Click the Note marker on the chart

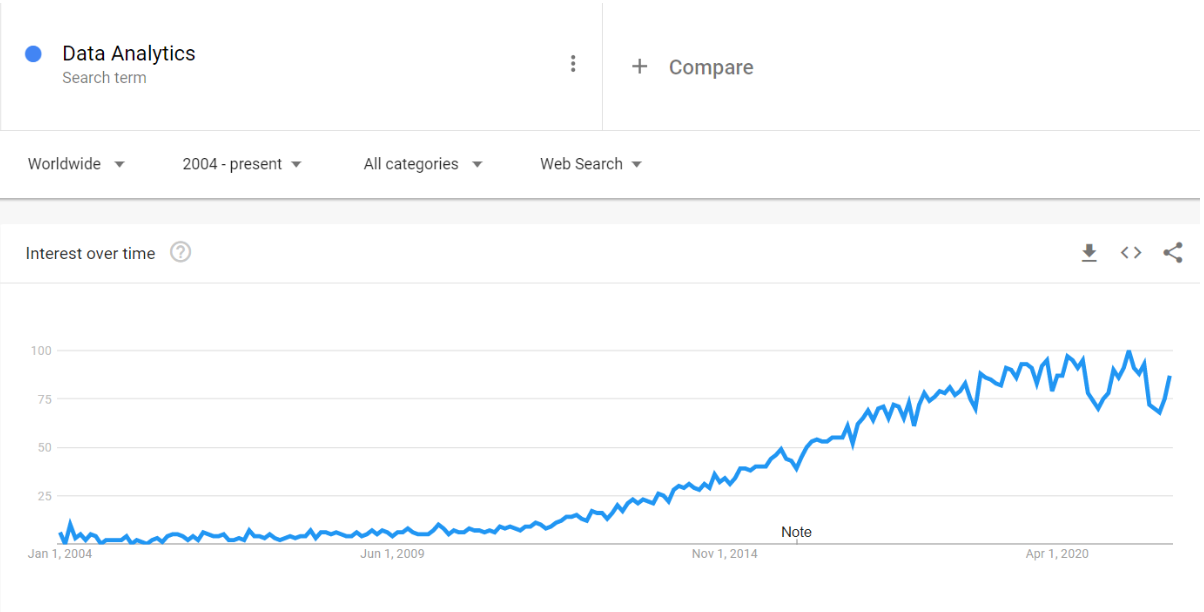click(x=796, y=532)
